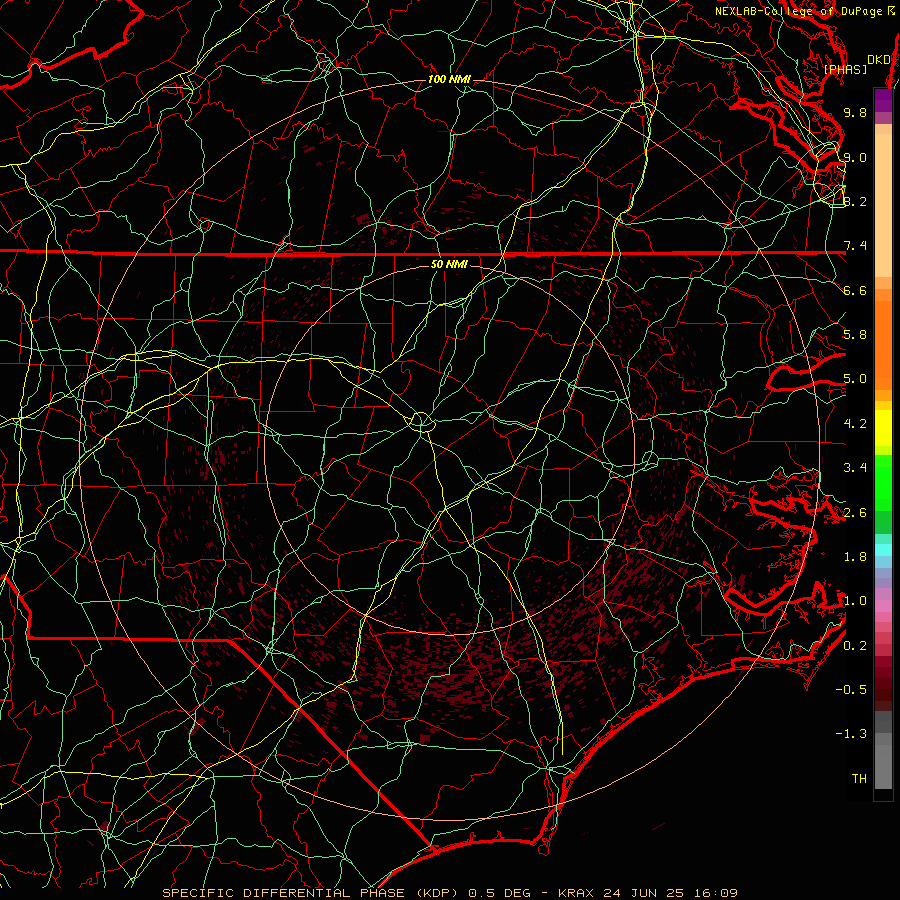The image size is (900, 900).
Task: Click the 3.4 value on the color scale
Action: click(x=855, y=468)
